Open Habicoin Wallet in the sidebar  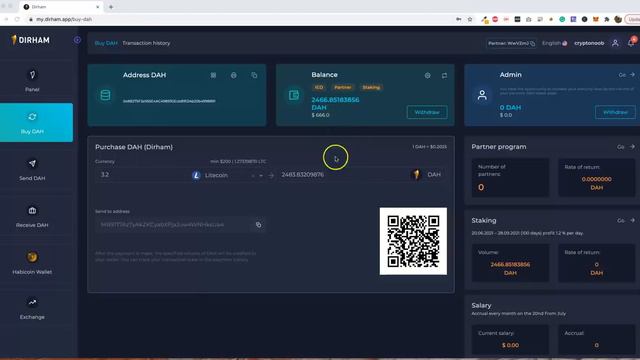point(32,263)
